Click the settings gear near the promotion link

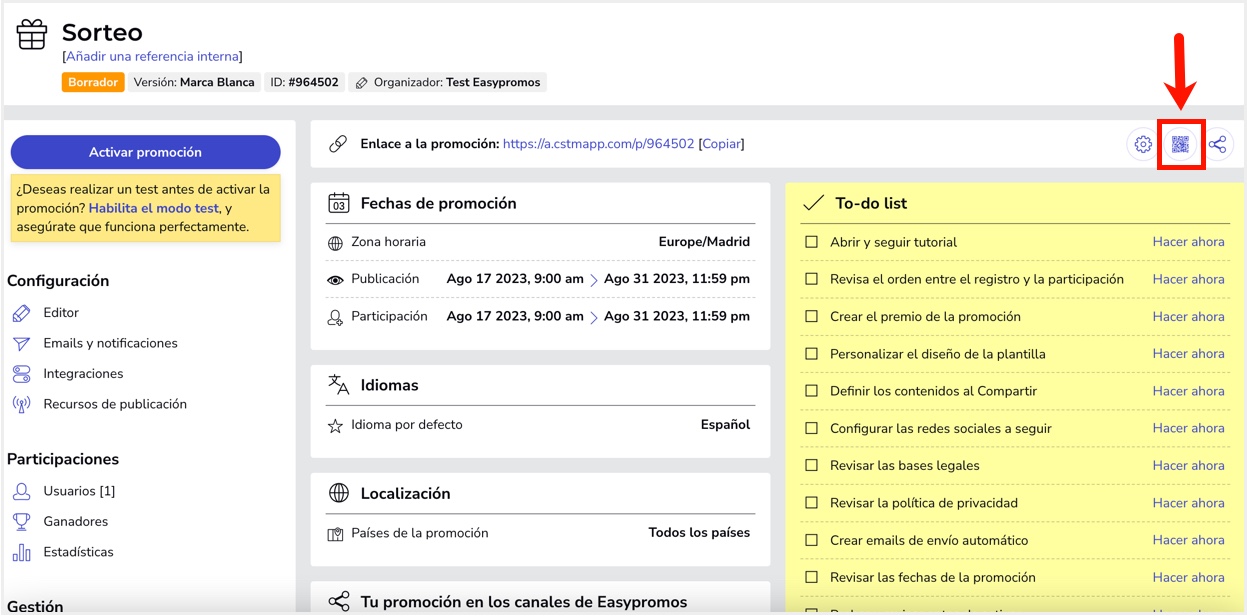coord(1142,144)
